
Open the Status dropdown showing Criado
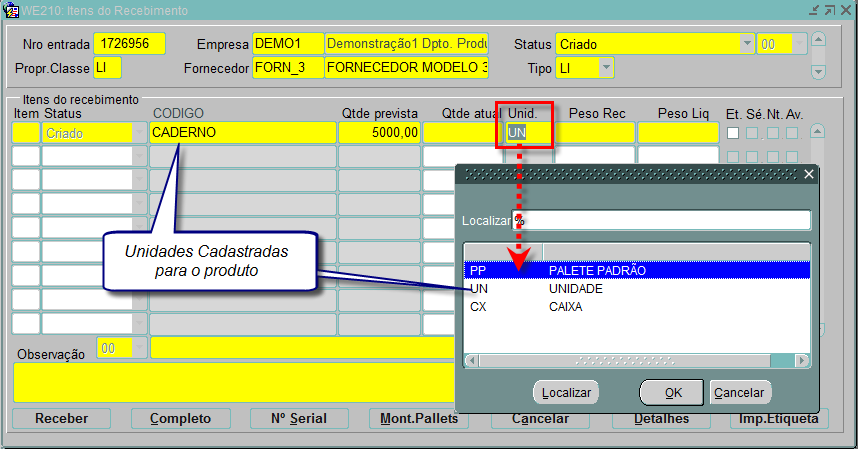point(747,43)
